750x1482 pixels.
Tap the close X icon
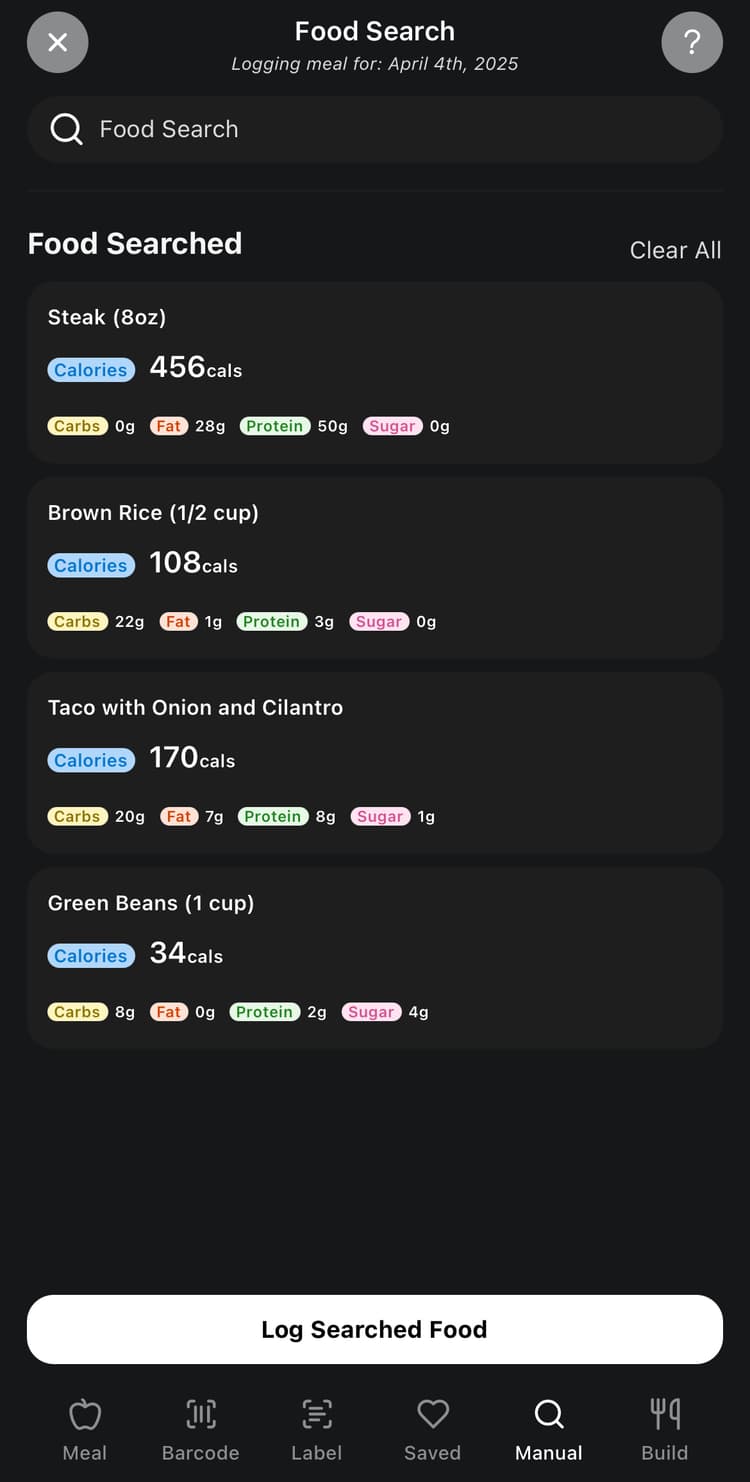58,42
